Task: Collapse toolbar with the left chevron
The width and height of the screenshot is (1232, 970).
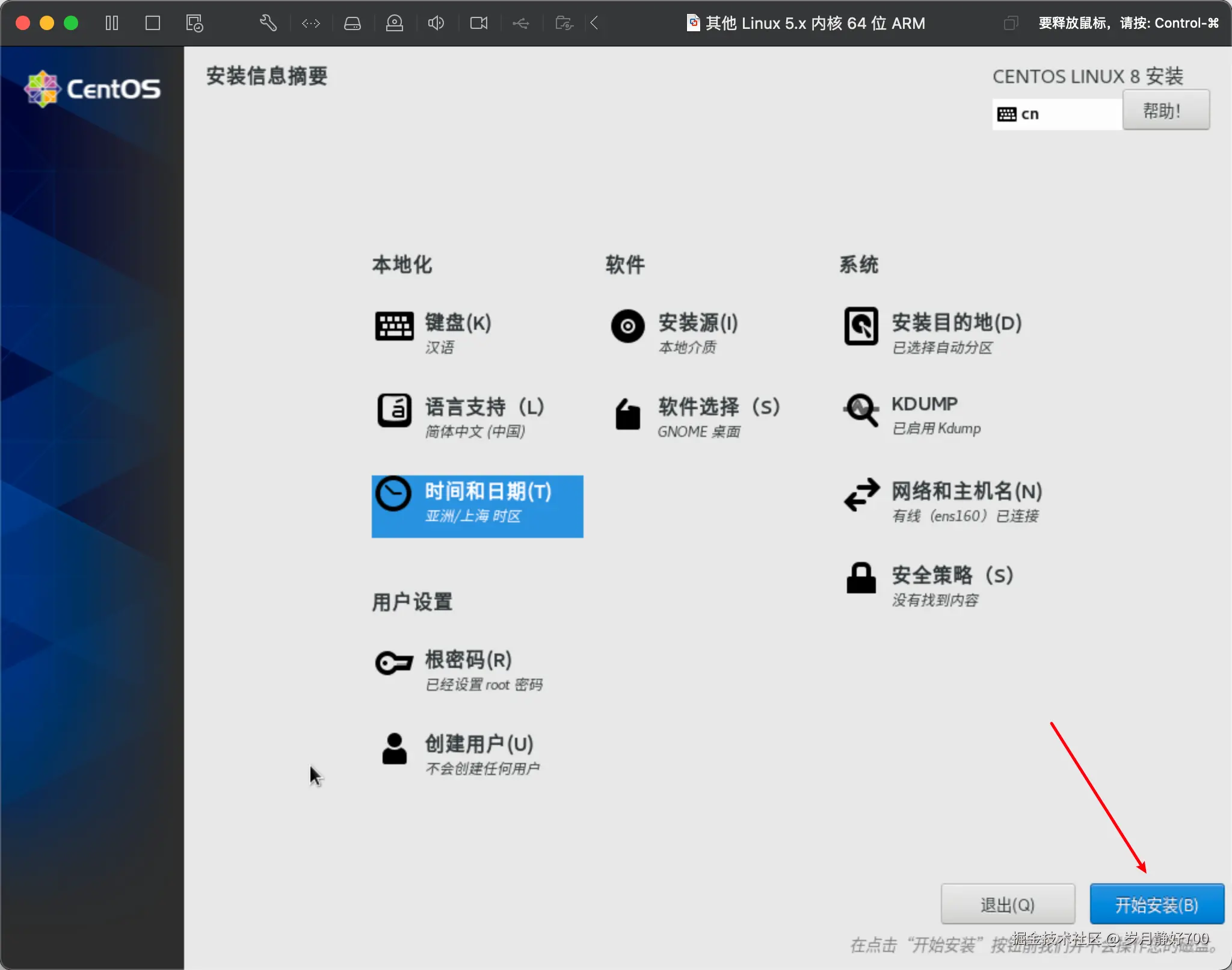Action: coord(594,23)
